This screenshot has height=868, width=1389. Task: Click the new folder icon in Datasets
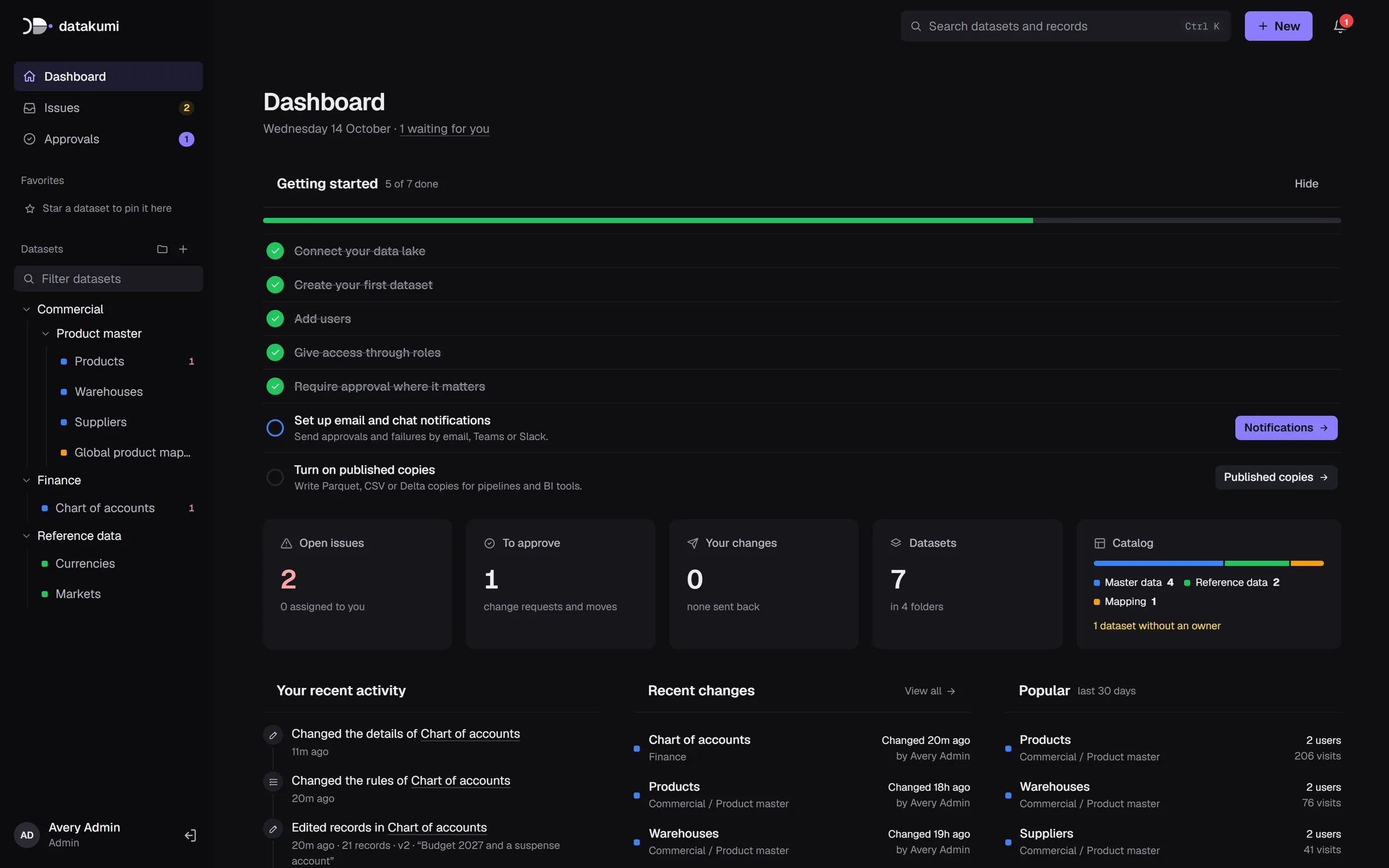(162, 249)
